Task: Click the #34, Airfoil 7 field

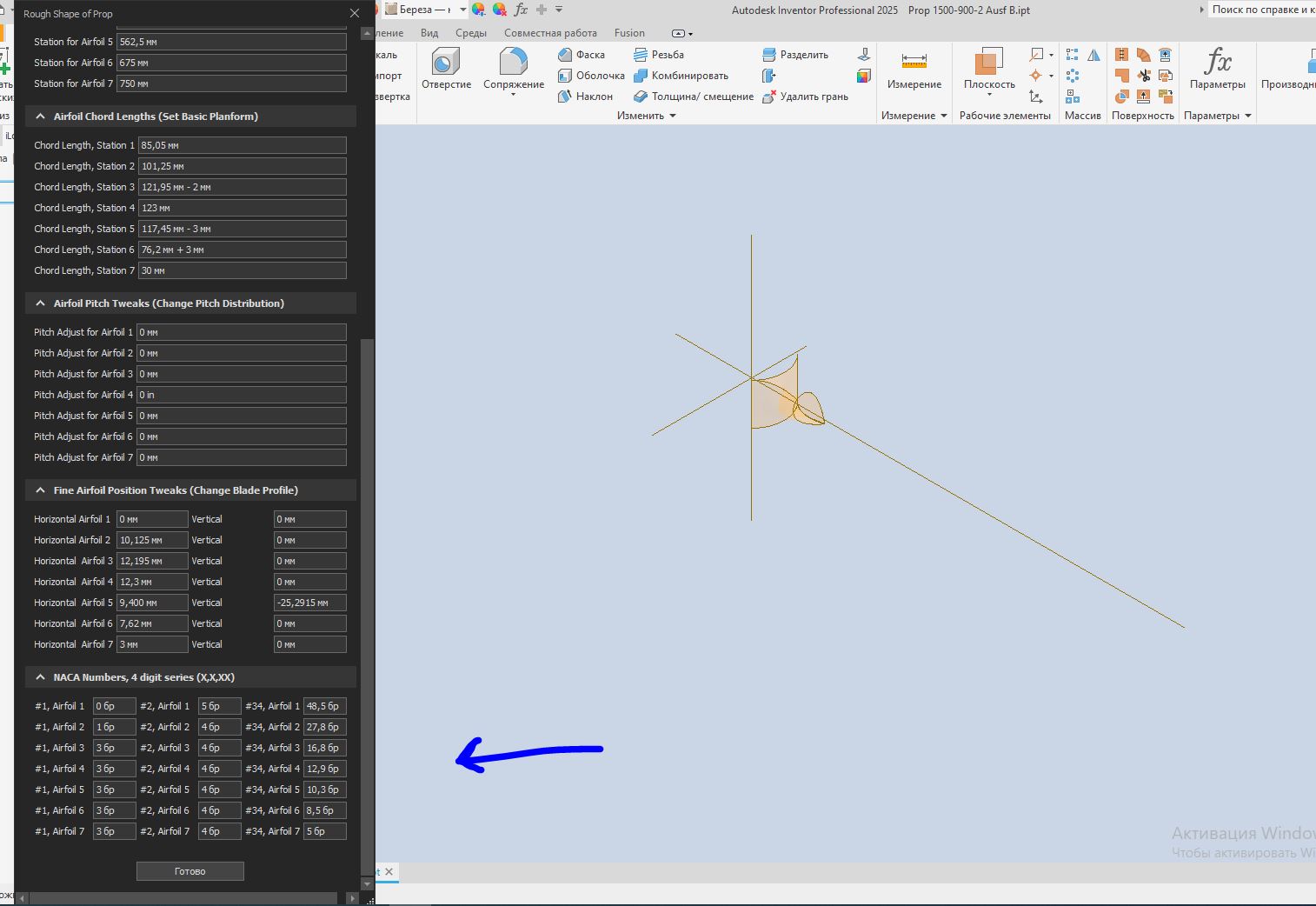Action: coord(325,831)
